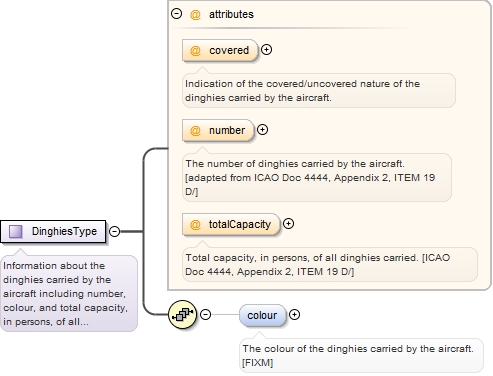
Task: Select the colour element box
Action: tap(262, 315)
